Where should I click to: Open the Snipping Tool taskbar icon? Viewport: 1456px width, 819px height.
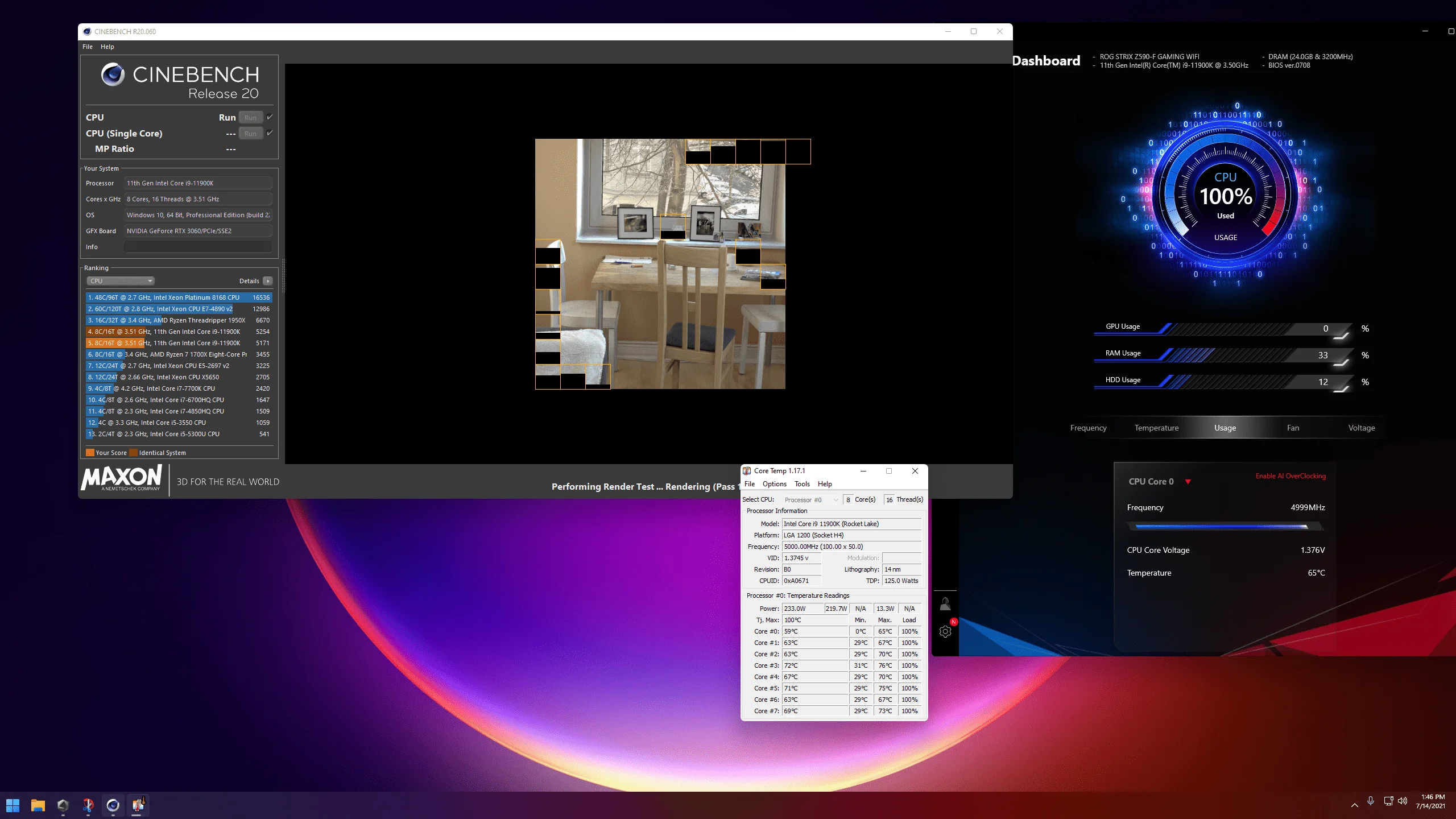tap(88, 805)
